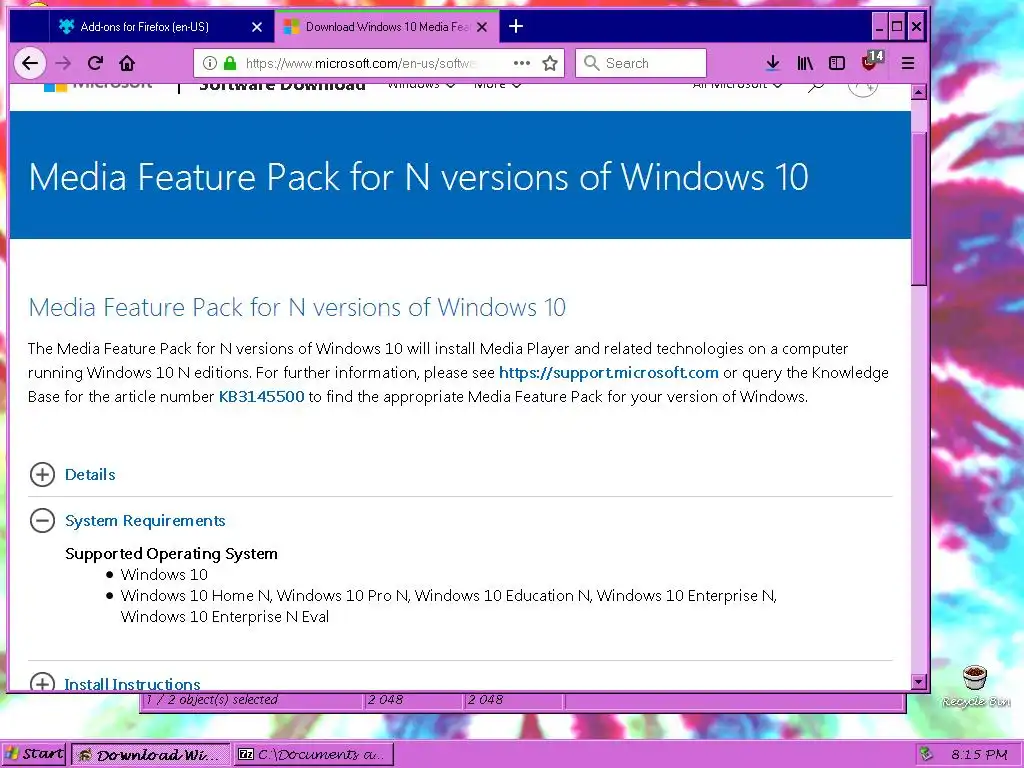Maximize the Firefox window
1024x768 pixels.
(x=897, y=27)
